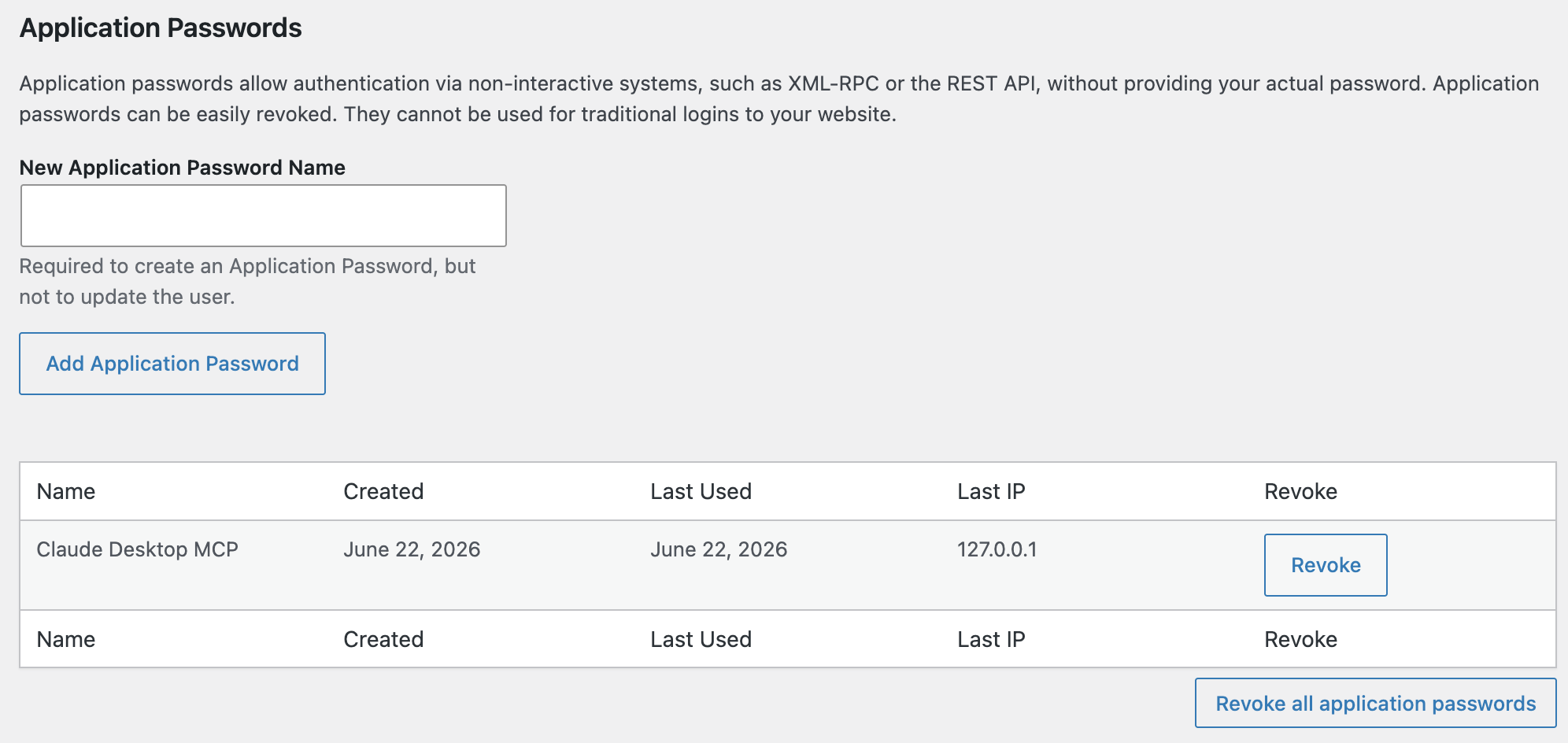Click the Last IP label in table footer

991,639
